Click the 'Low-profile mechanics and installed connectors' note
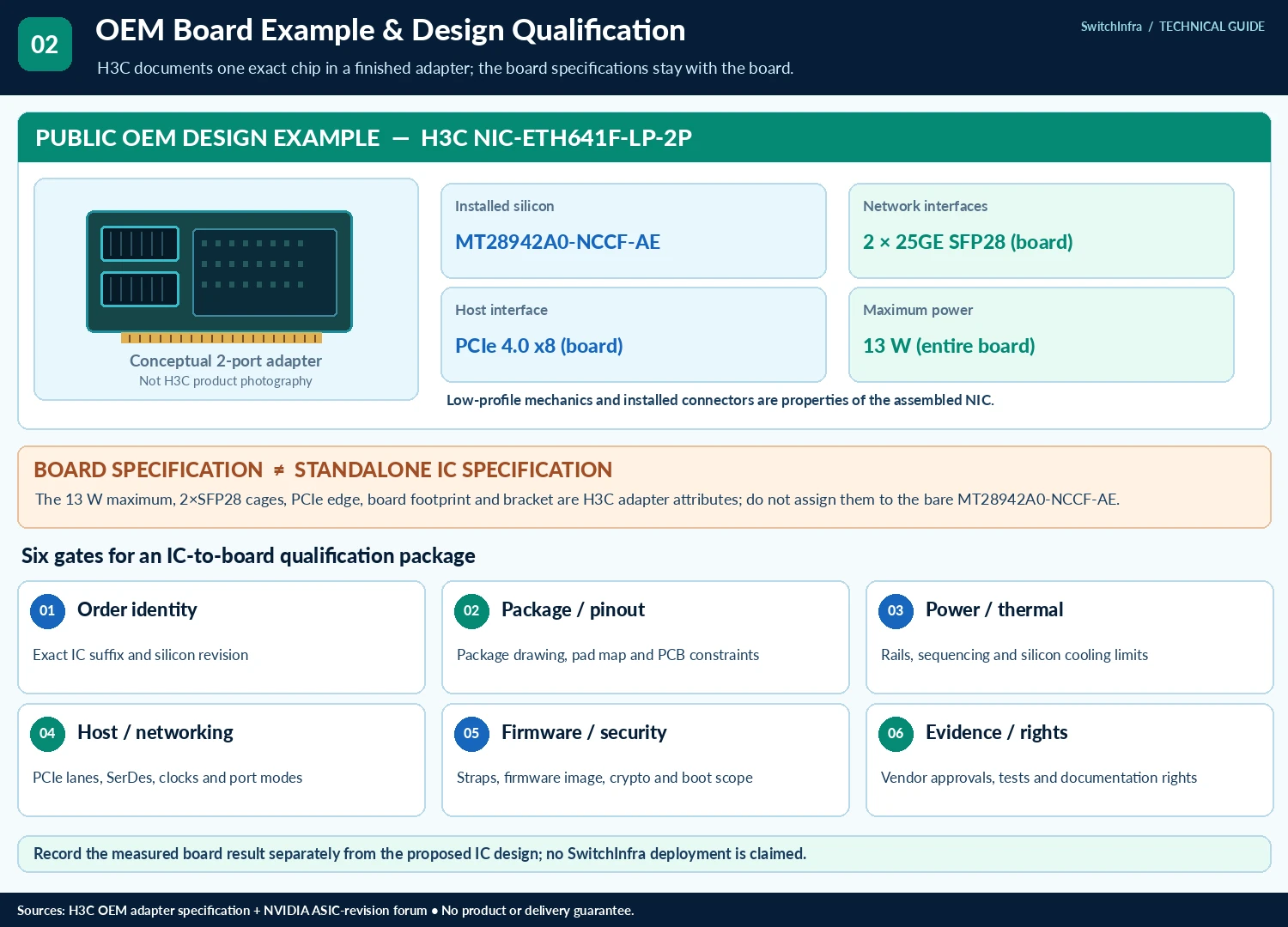 [720, 400]
